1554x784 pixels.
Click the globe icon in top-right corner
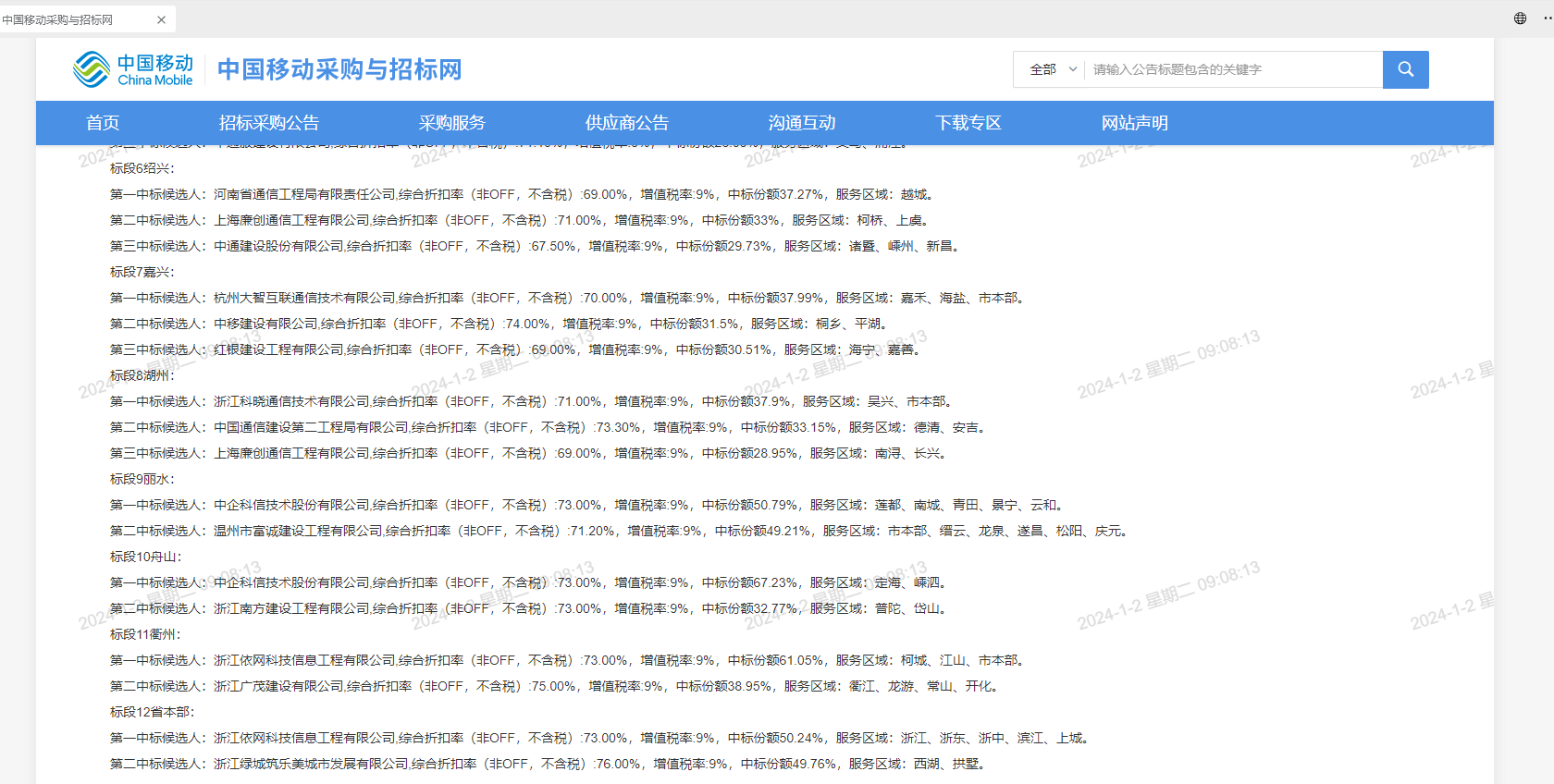click(x=1520, y=18)
